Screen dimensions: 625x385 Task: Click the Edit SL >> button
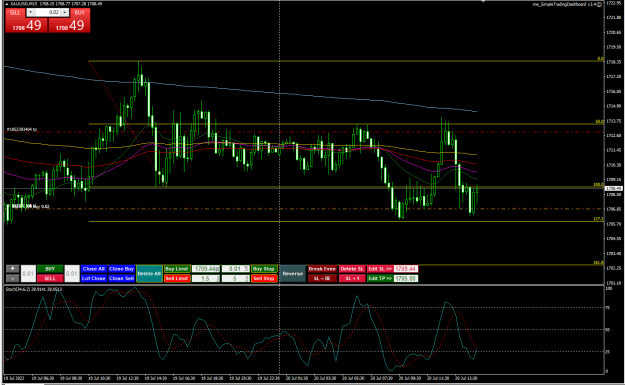pyautogui.click(x=380, y=269)
